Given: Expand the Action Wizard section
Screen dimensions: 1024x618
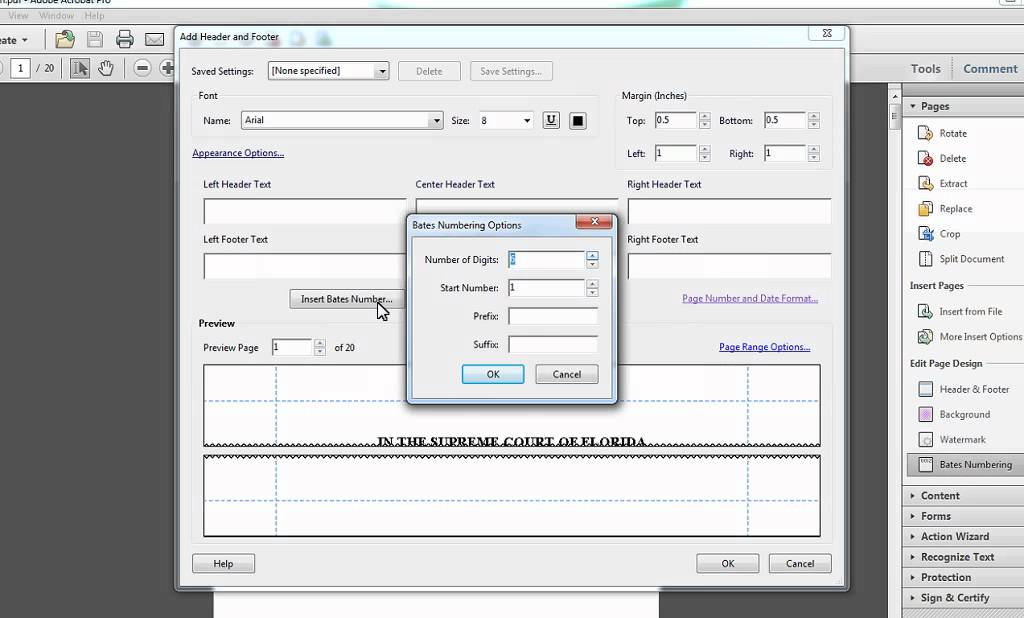Looking at the screenshot, I should coord(912,536).
